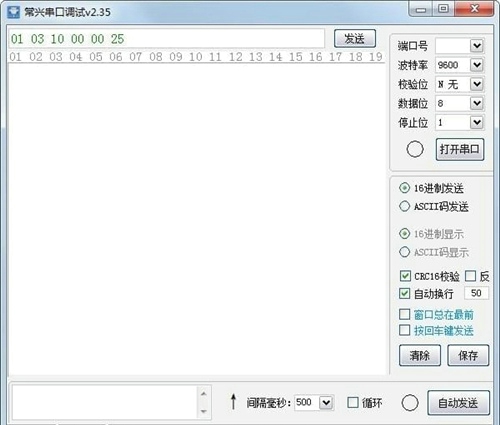Select 16进制发送 radio button
Image resolution: width=500 pixels, height=425 pixels.
pos(404,188)
